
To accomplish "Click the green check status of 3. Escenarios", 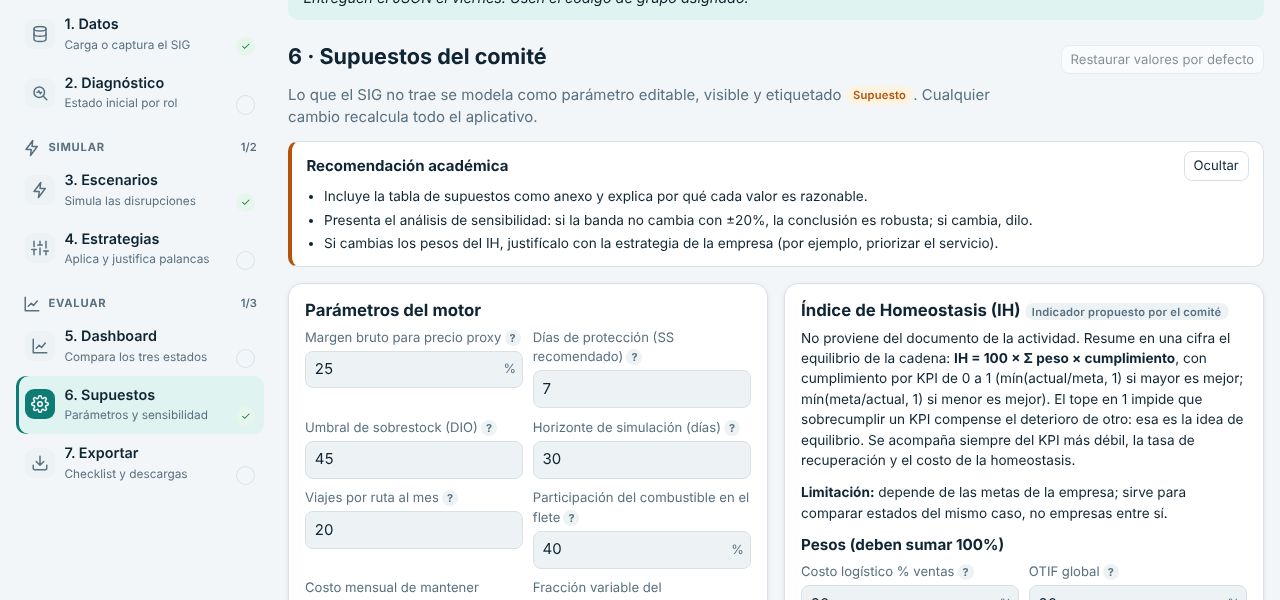I will coord(245,202).
